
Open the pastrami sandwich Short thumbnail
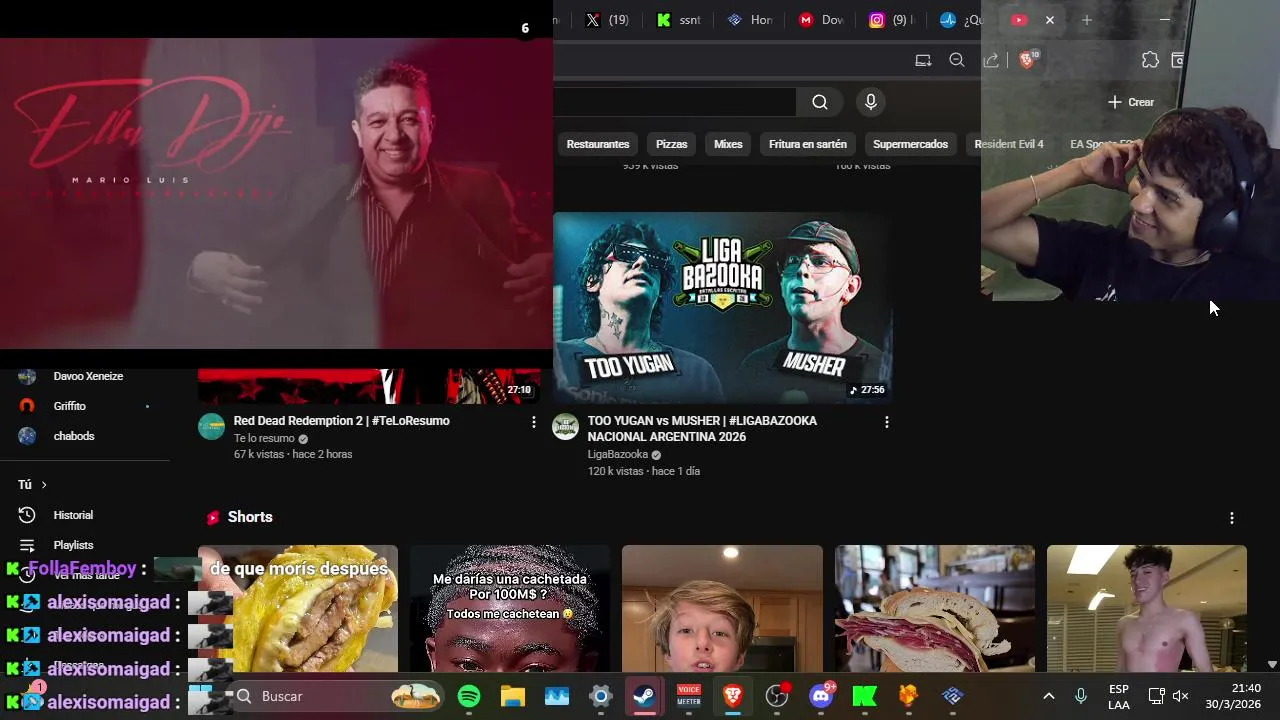coord(935,608)
